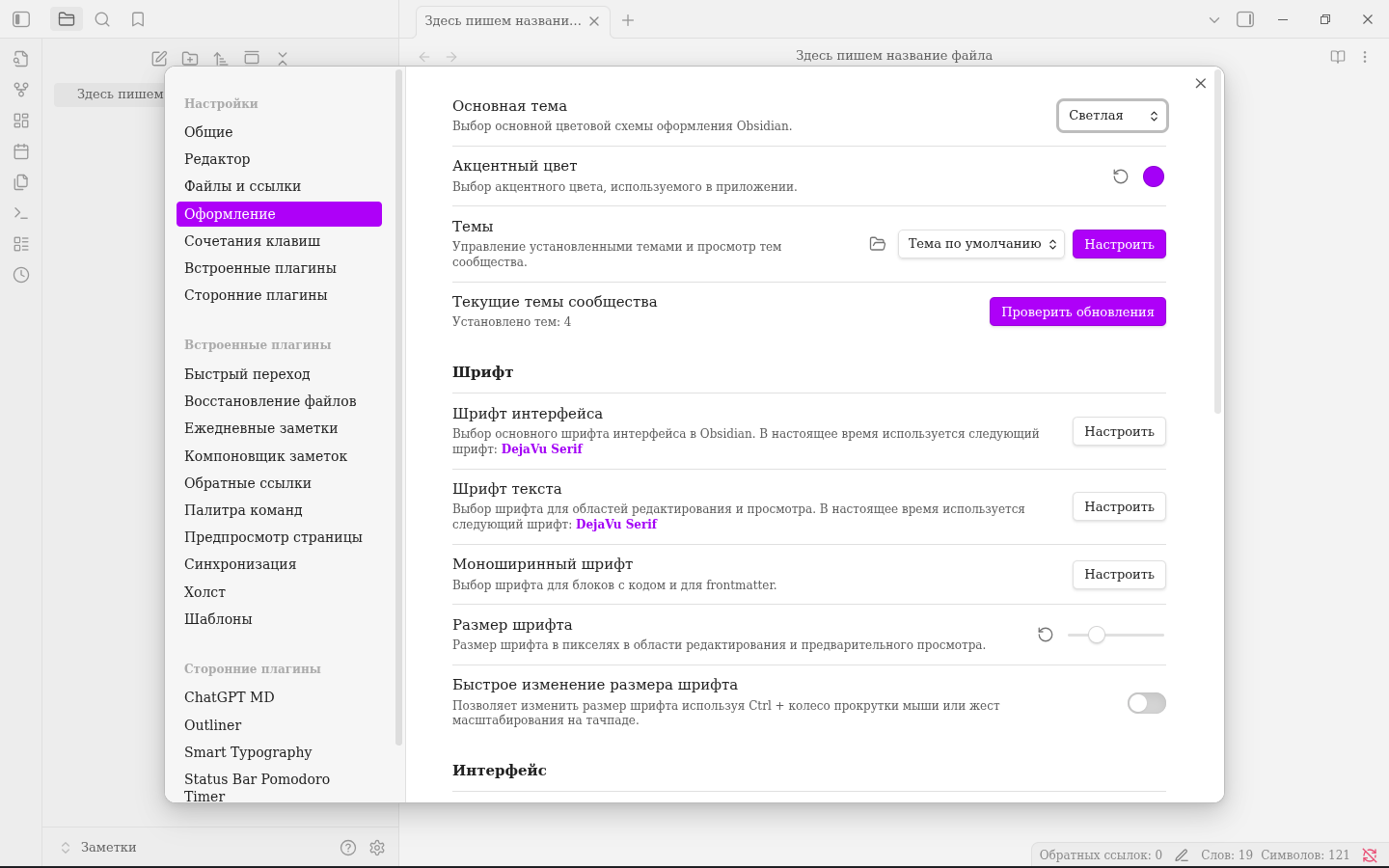Click the graph view ribbon icon

click(x=21, y=90)
